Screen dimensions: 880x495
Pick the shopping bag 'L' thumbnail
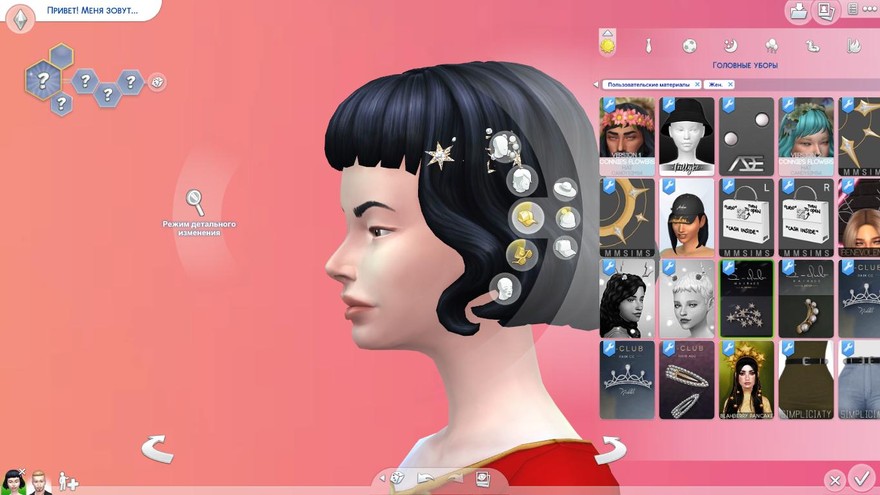[x=746, y=218]
